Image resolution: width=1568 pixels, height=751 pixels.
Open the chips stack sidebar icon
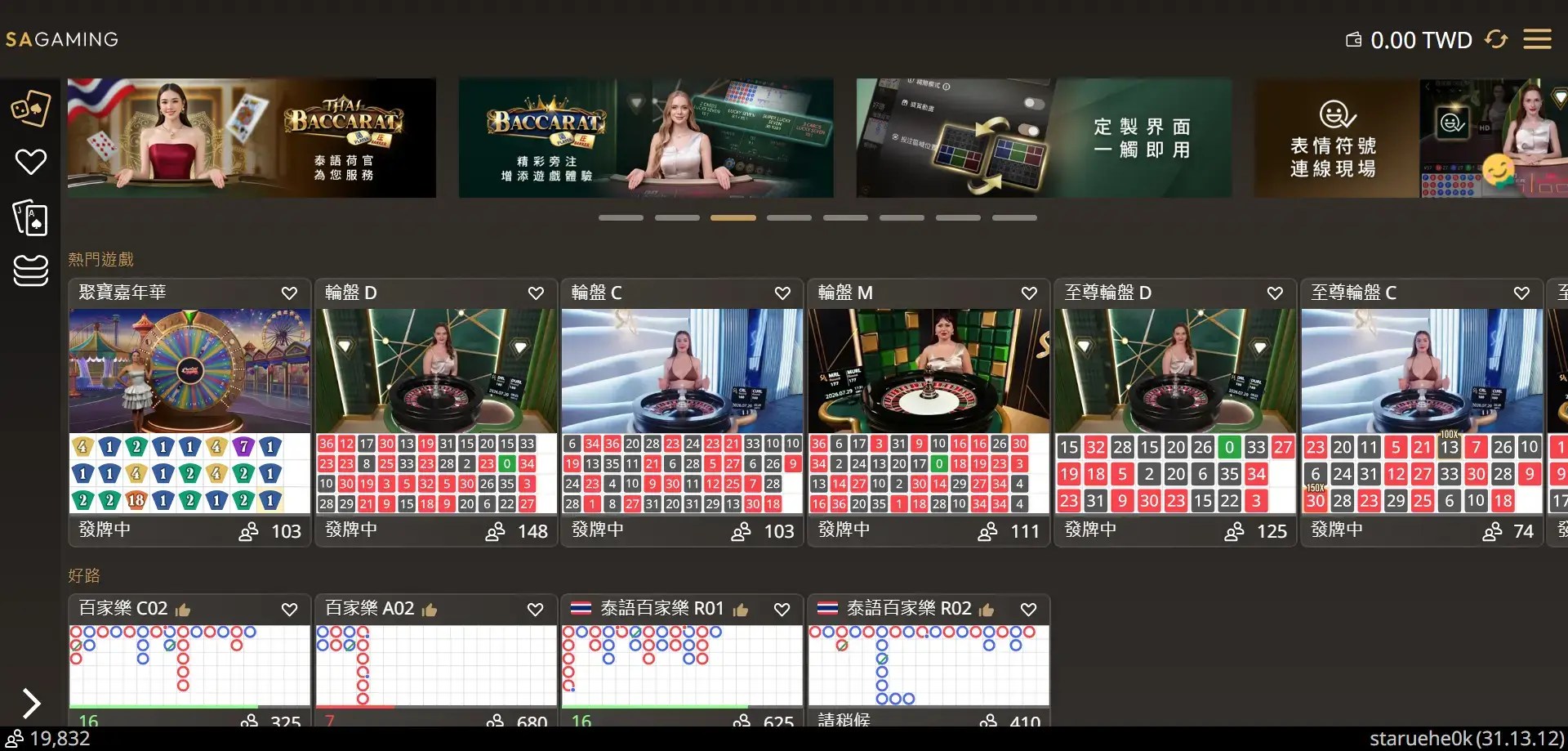pos(31,270)
